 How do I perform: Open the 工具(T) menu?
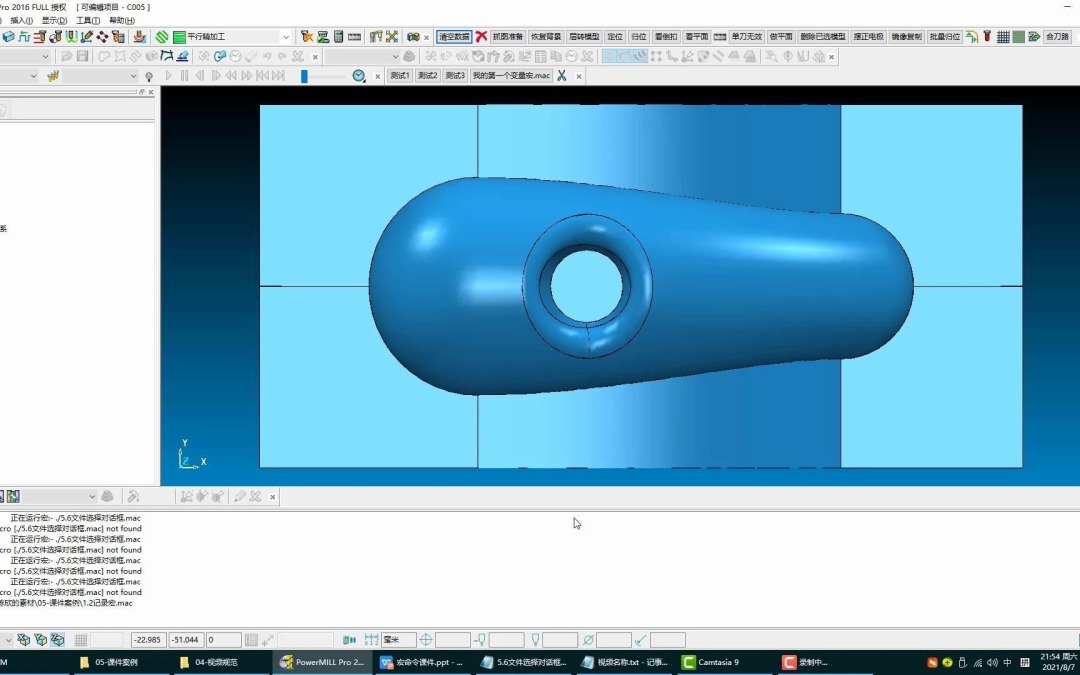(x=88, y=21)
